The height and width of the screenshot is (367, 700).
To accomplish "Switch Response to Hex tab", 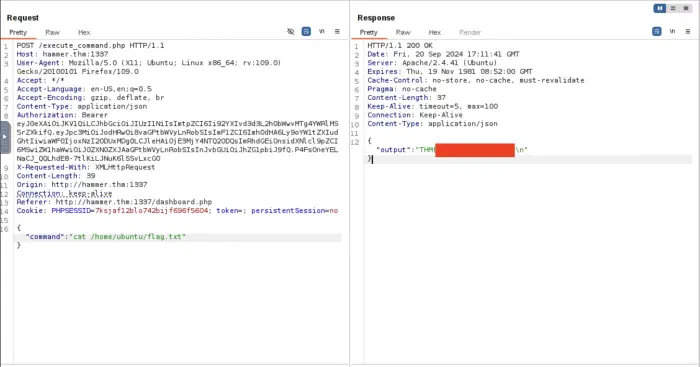I will (x=434, y=33).
